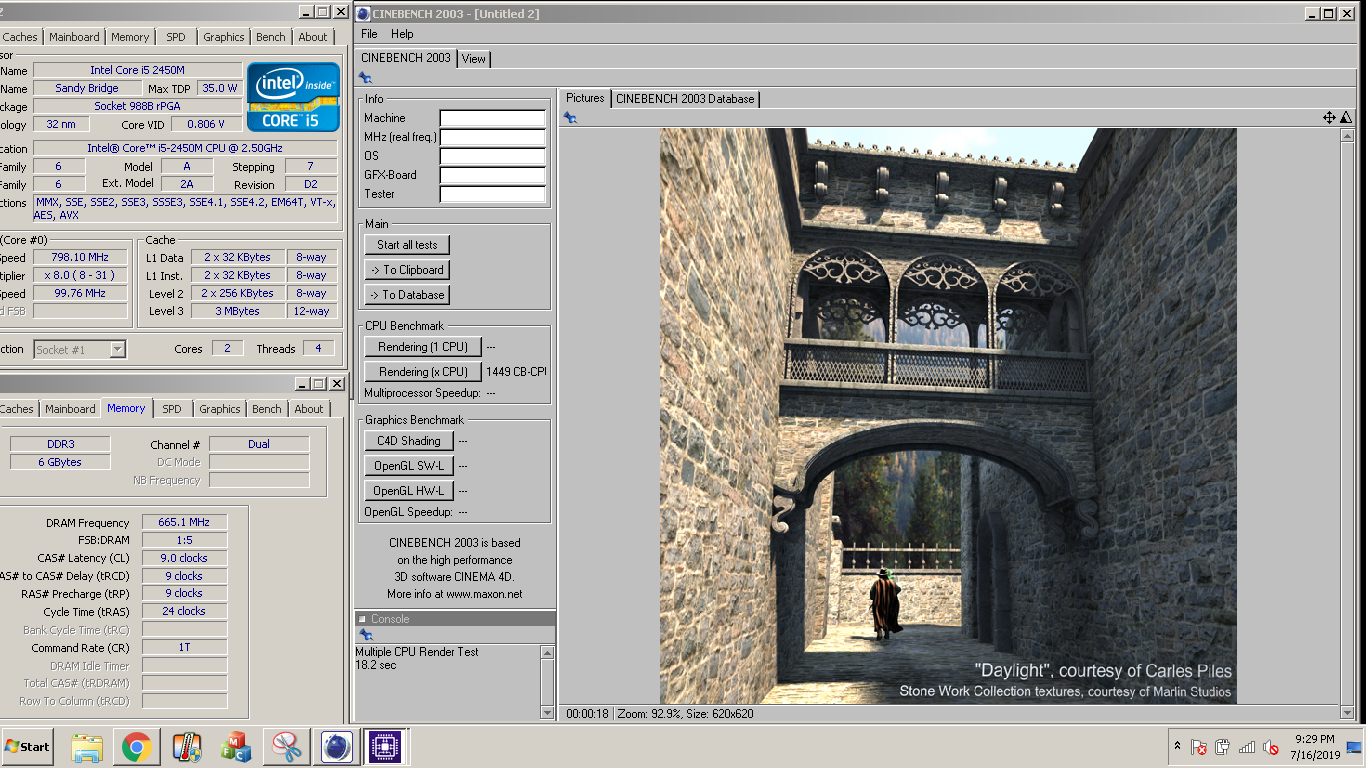This screenshot has width=1366, height=768.
Task: Click picture panel vertical scrollbar up arrow
Action: (x=1347, y=135)
